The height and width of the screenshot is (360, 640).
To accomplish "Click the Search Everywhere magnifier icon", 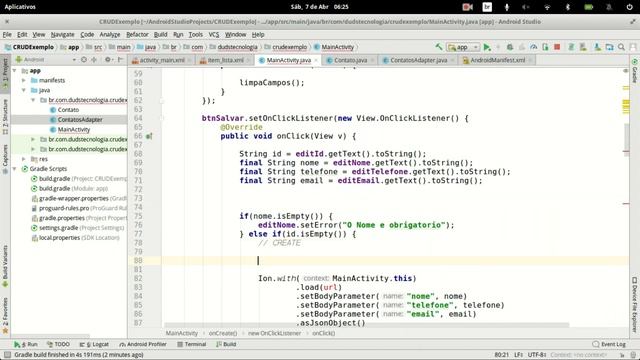I will click(621, 47).
